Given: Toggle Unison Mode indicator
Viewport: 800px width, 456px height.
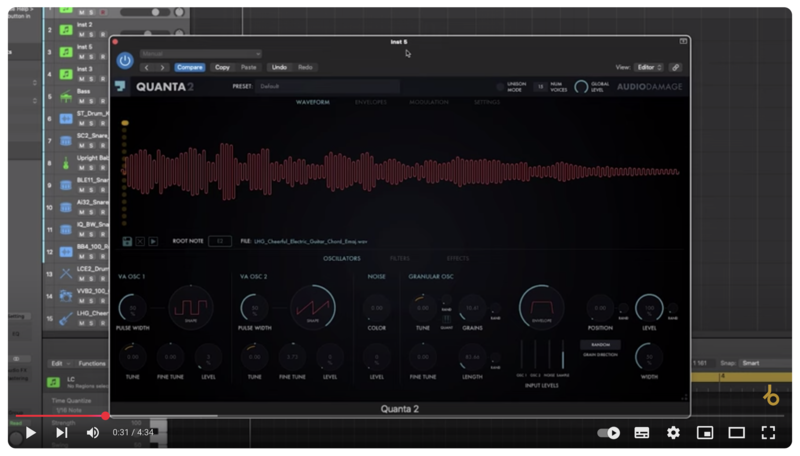Looking at the screenshot, I should tap(501, 87).
